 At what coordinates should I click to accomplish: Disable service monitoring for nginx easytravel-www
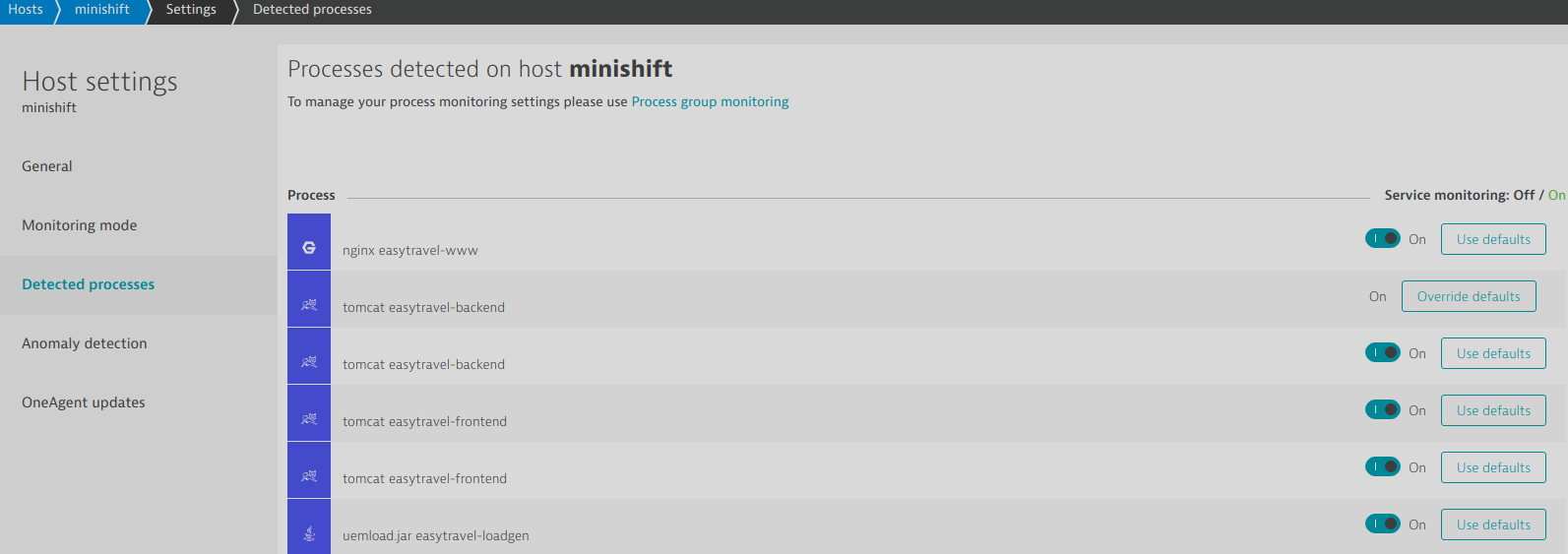pos(1382,238)
